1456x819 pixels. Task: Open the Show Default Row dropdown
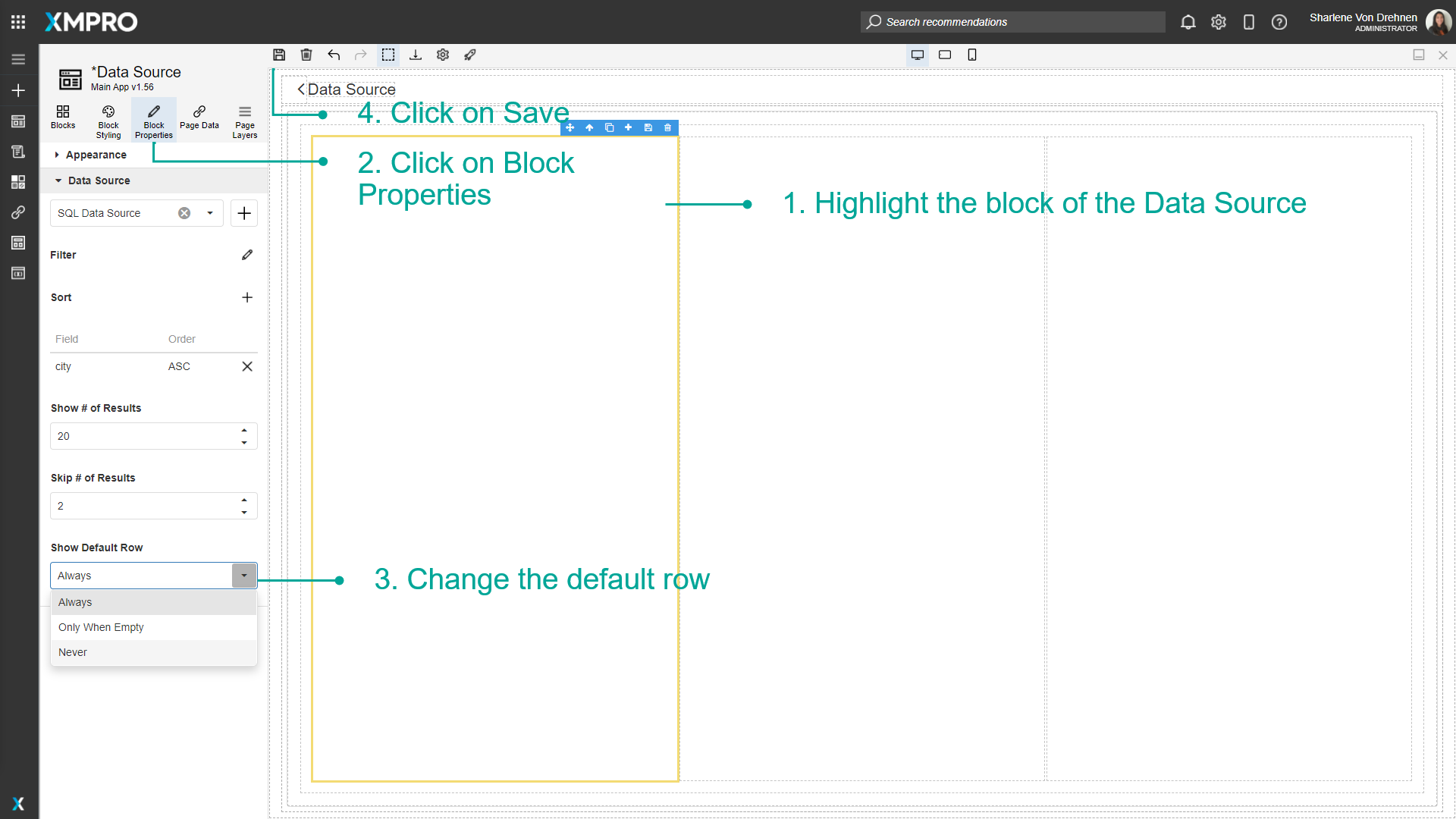[x=244, y=575]
